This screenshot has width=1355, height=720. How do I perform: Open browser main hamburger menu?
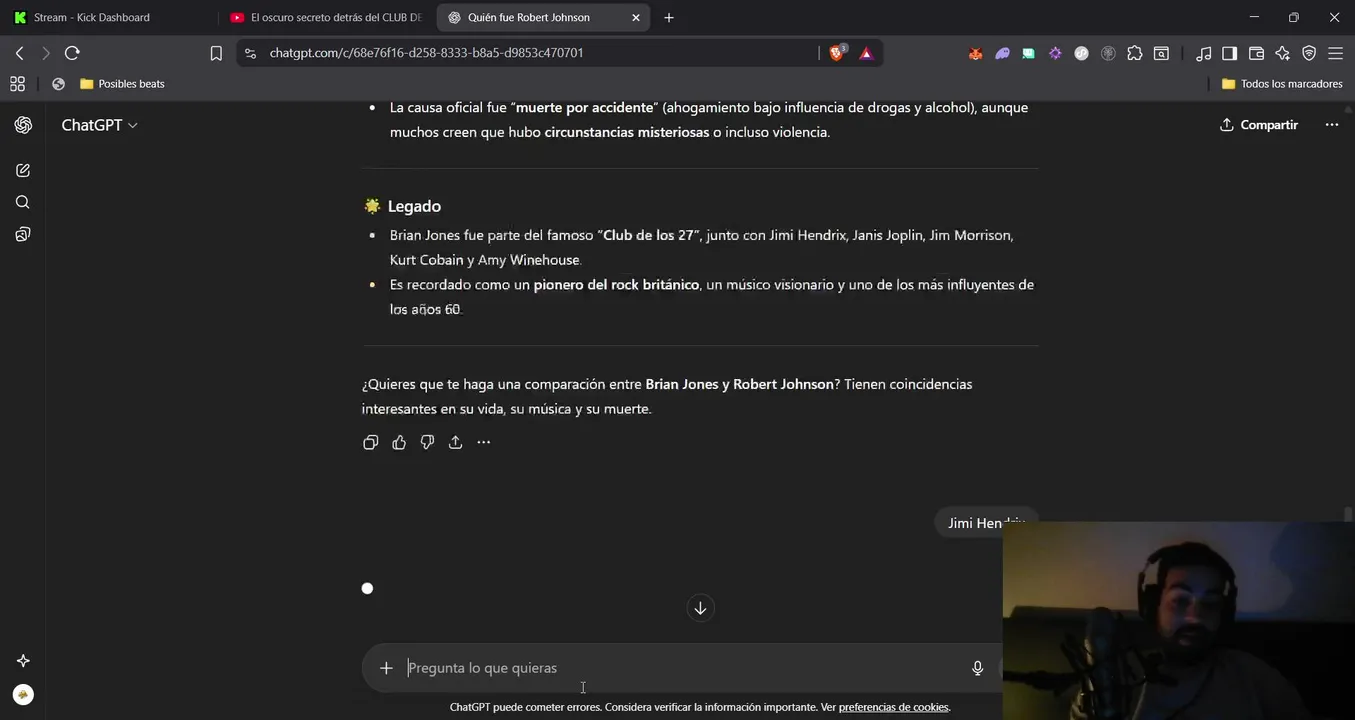(1335, 54)
